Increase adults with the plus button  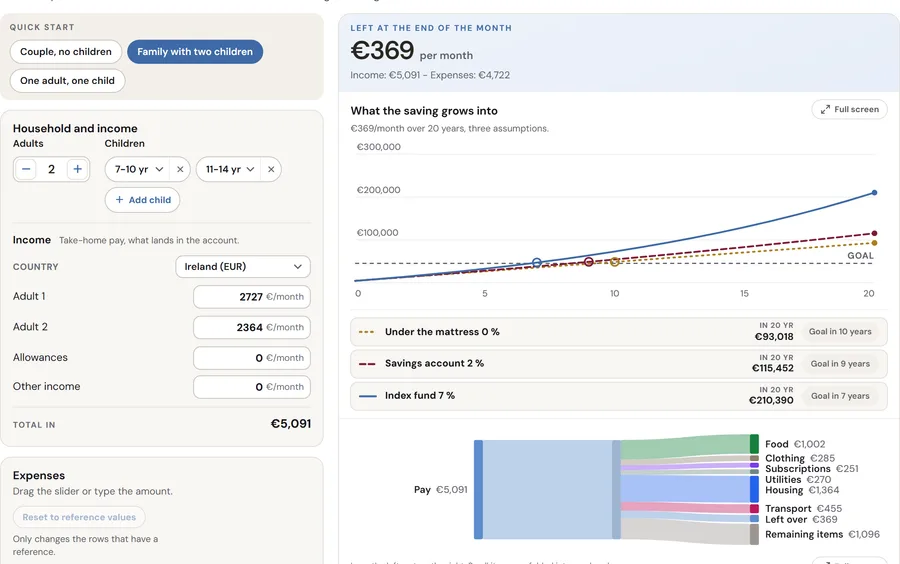77,169
